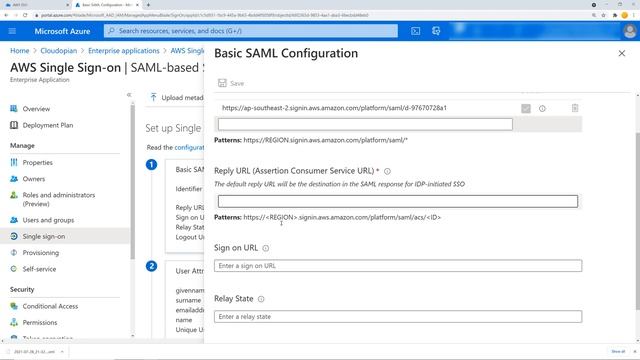Focus the Sign on URL field
The height and width of the screenshot is (360, 640).
tap(398, 266)
